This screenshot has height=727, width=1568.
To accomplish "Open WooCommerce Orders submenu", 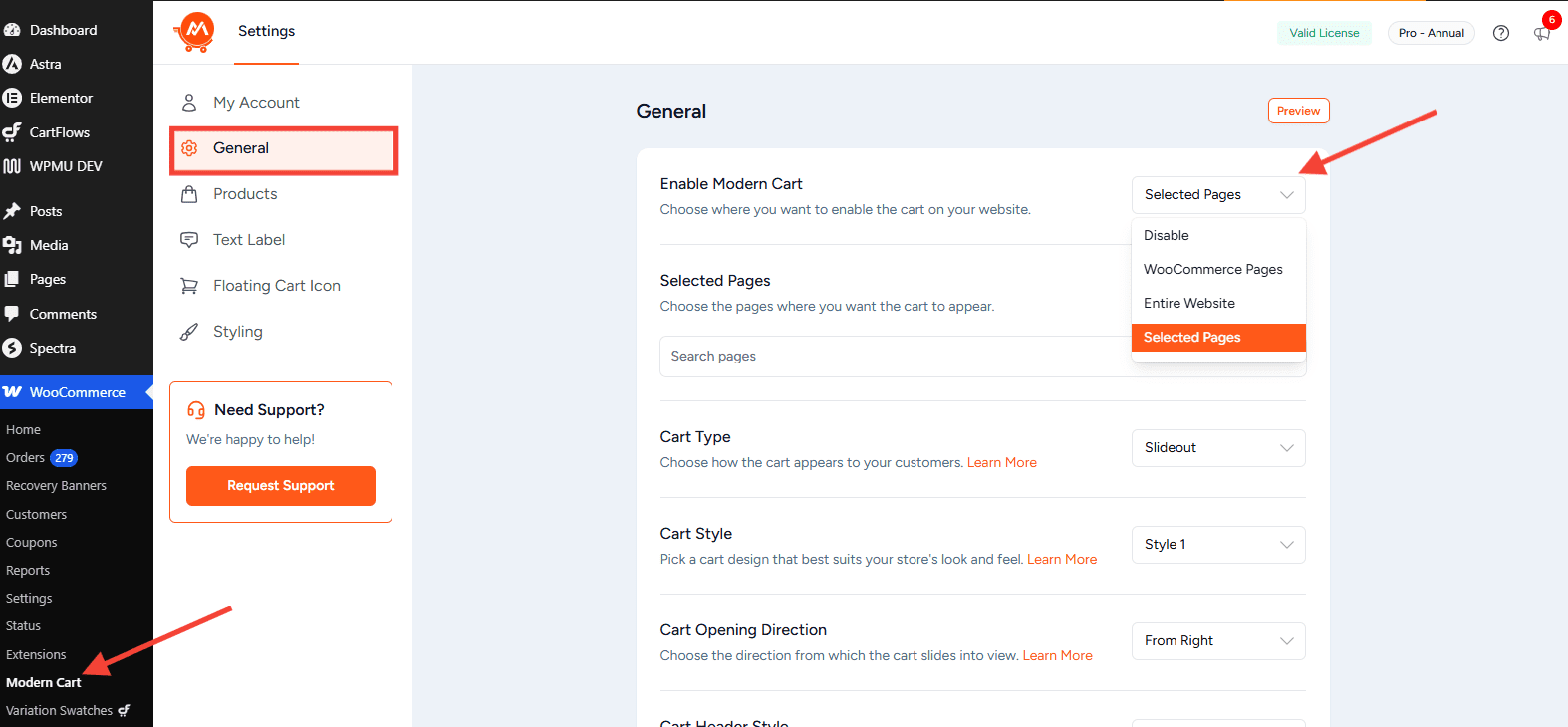I will (x=25, y=458).
